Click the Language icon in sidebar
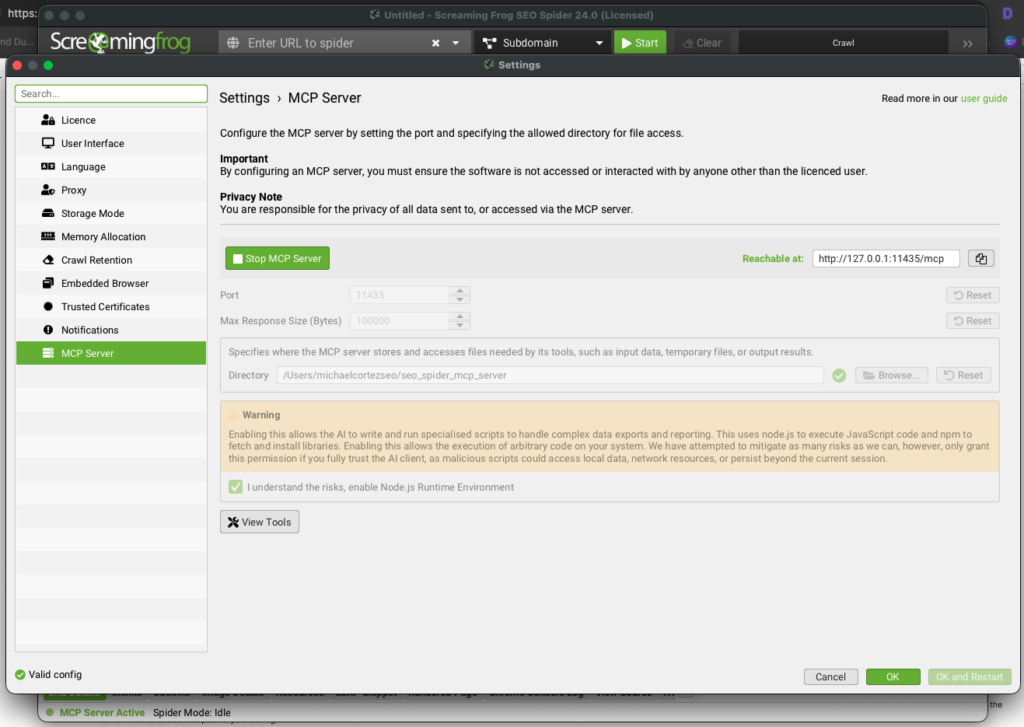The image size is (1024, 727). (48, 167)
